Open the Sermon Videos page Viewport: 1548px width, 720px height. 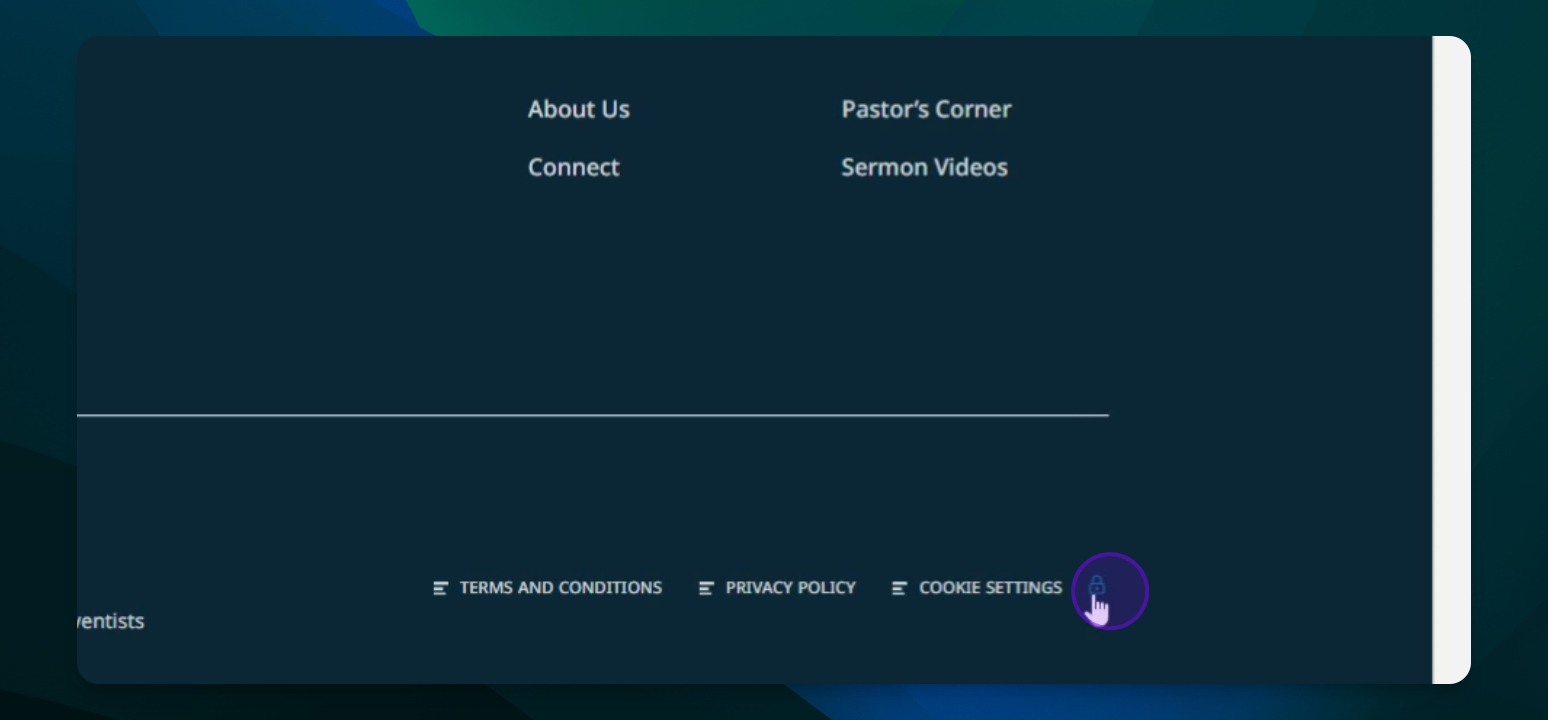(925, 167)
